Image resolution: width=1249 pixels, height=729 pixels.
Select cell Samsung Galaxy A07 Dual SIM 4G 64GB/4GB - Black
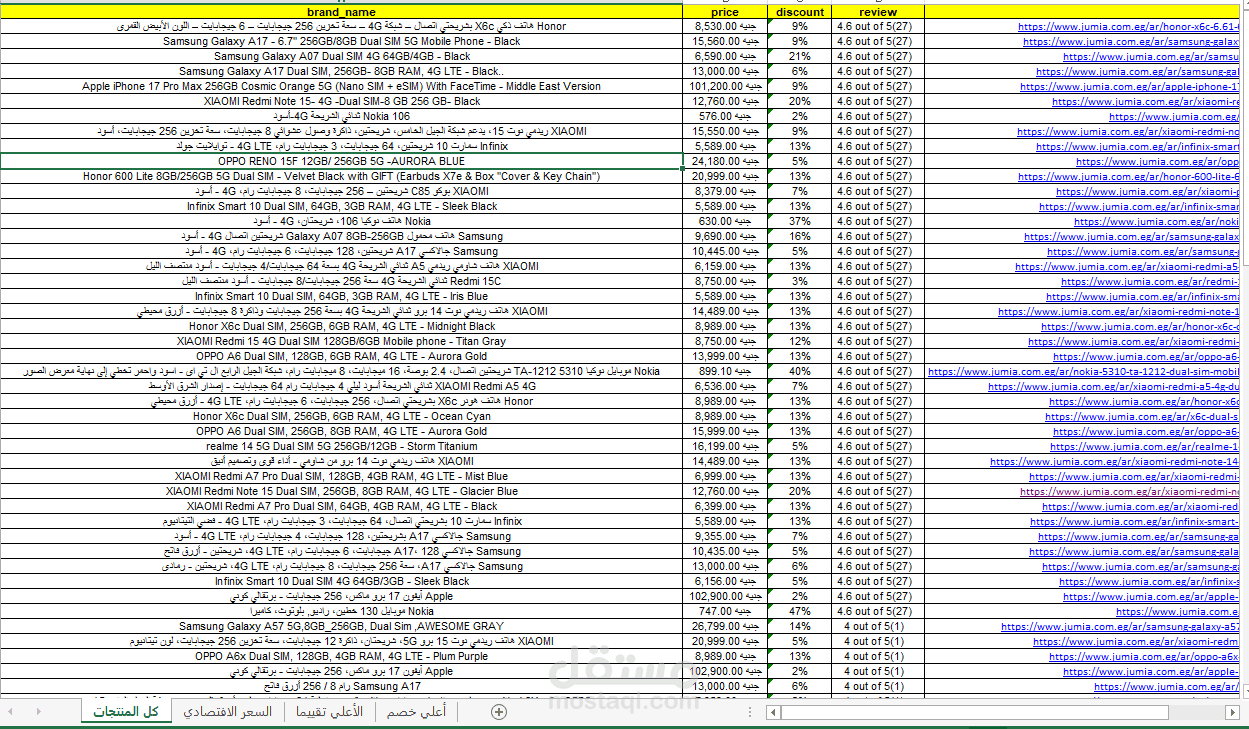[342, 57]
